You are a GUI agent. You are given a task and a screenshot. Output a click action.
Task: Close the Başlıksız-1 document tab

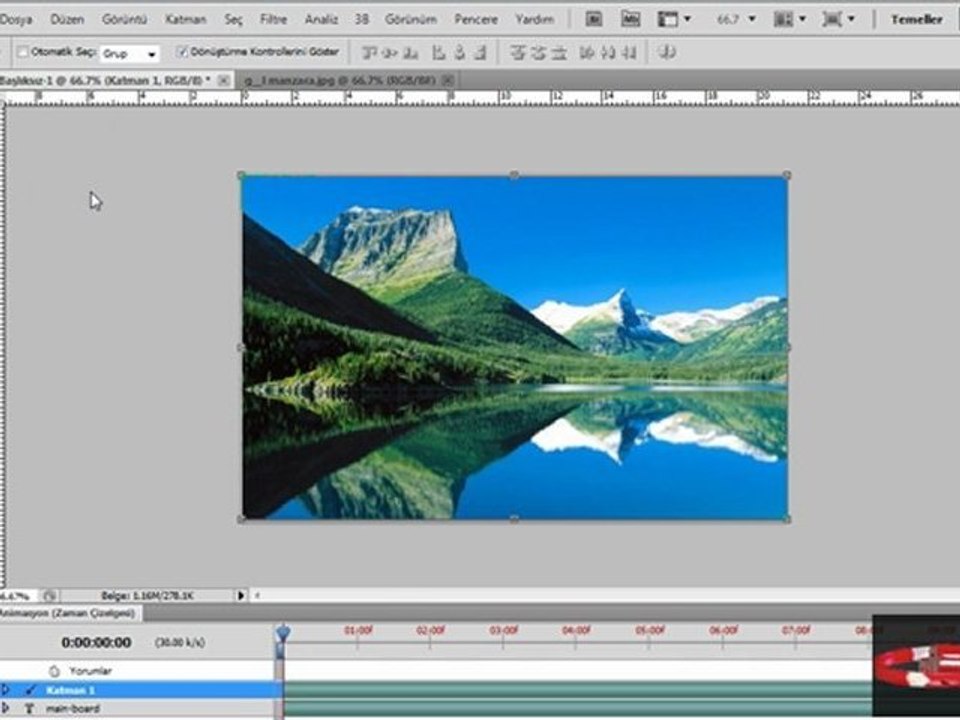tap(224, 80)
